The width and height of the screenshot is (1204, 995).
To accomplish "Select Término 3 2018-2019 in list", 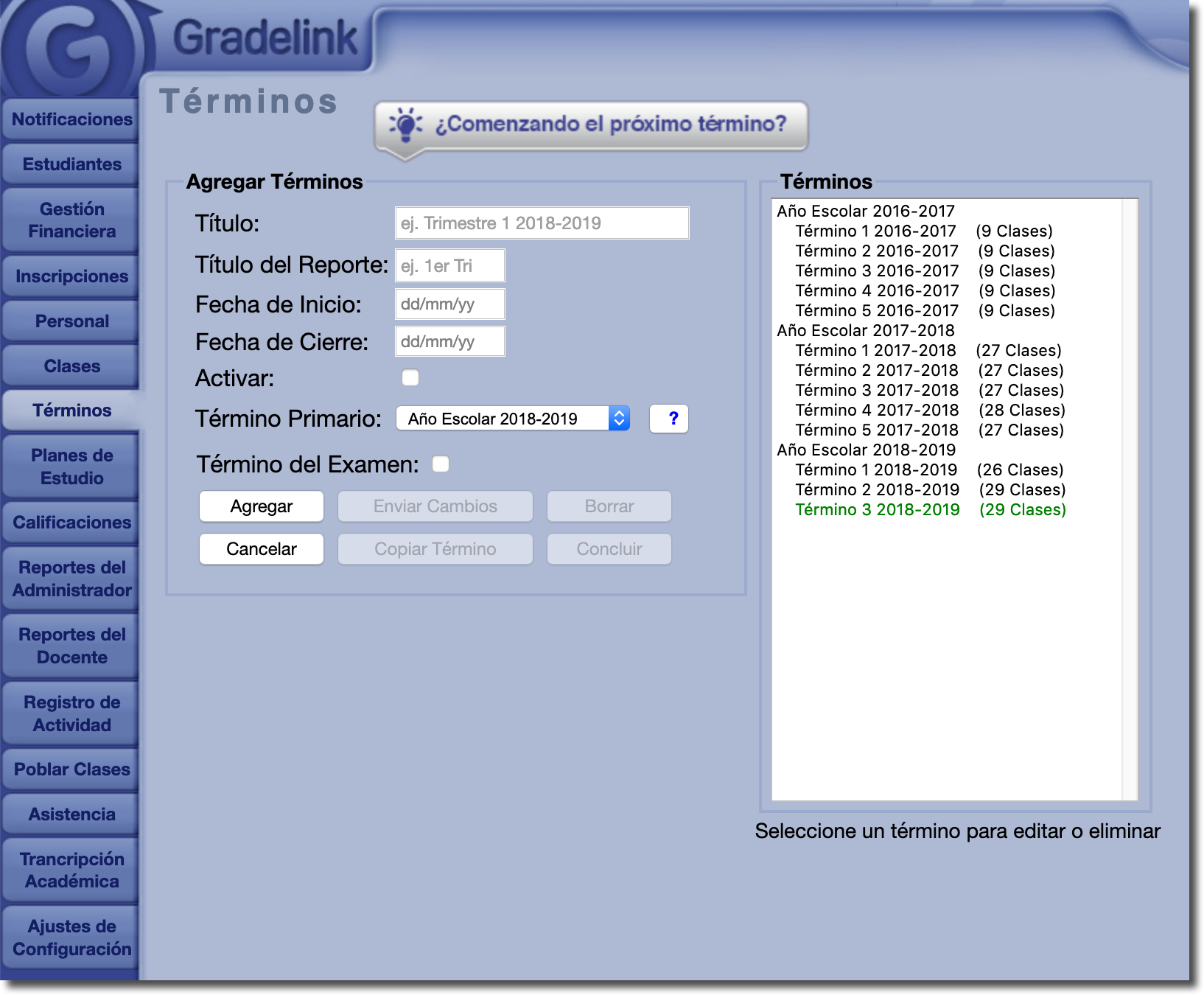I will (877, 510).
